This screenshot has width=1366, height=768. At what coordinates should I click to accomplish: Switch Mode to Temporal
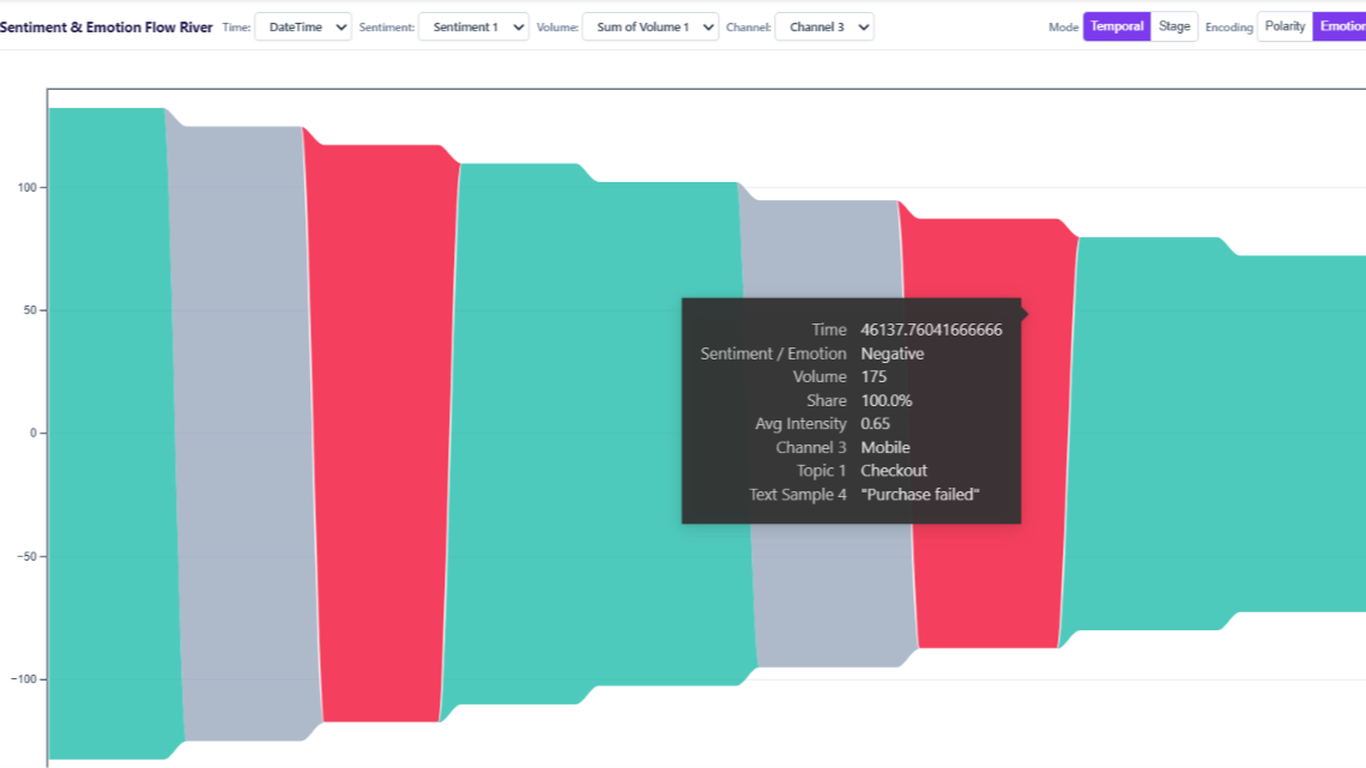[1117, 27]
